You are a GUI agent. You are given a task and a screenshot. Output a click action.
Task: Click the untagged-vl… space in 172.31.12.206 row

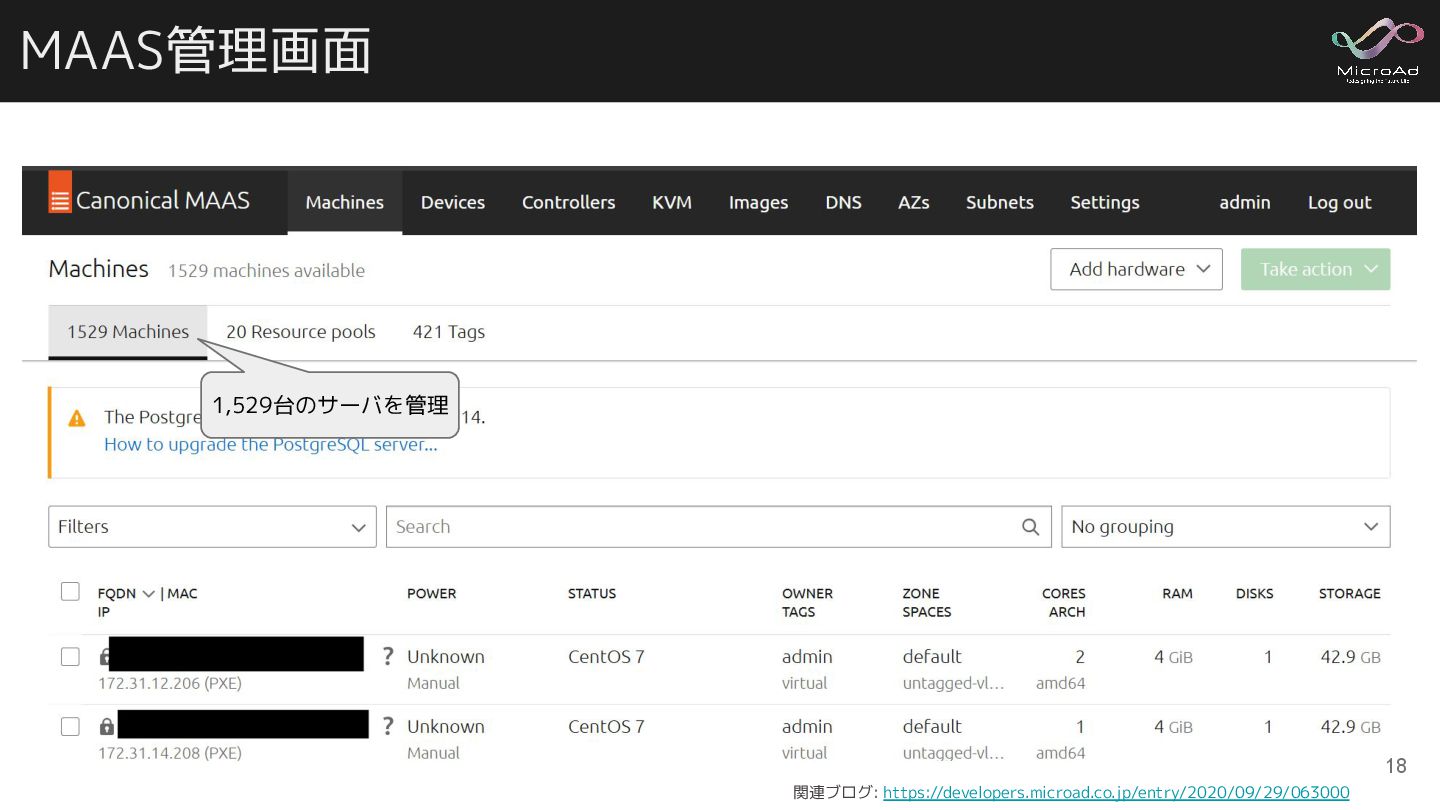[953, 684]
